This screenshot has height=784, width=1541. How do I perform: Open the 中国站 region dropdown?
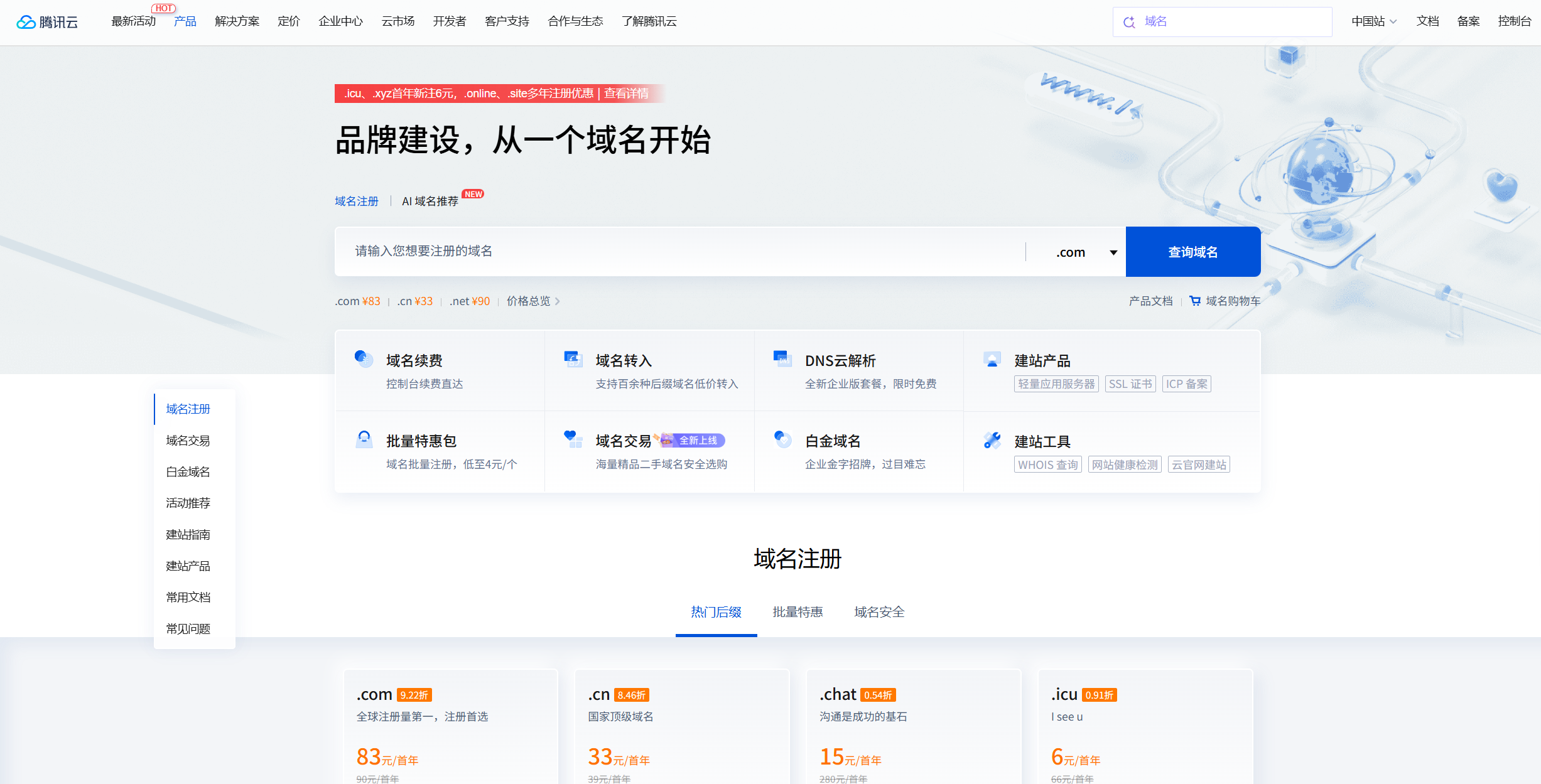coord(1373,21)
